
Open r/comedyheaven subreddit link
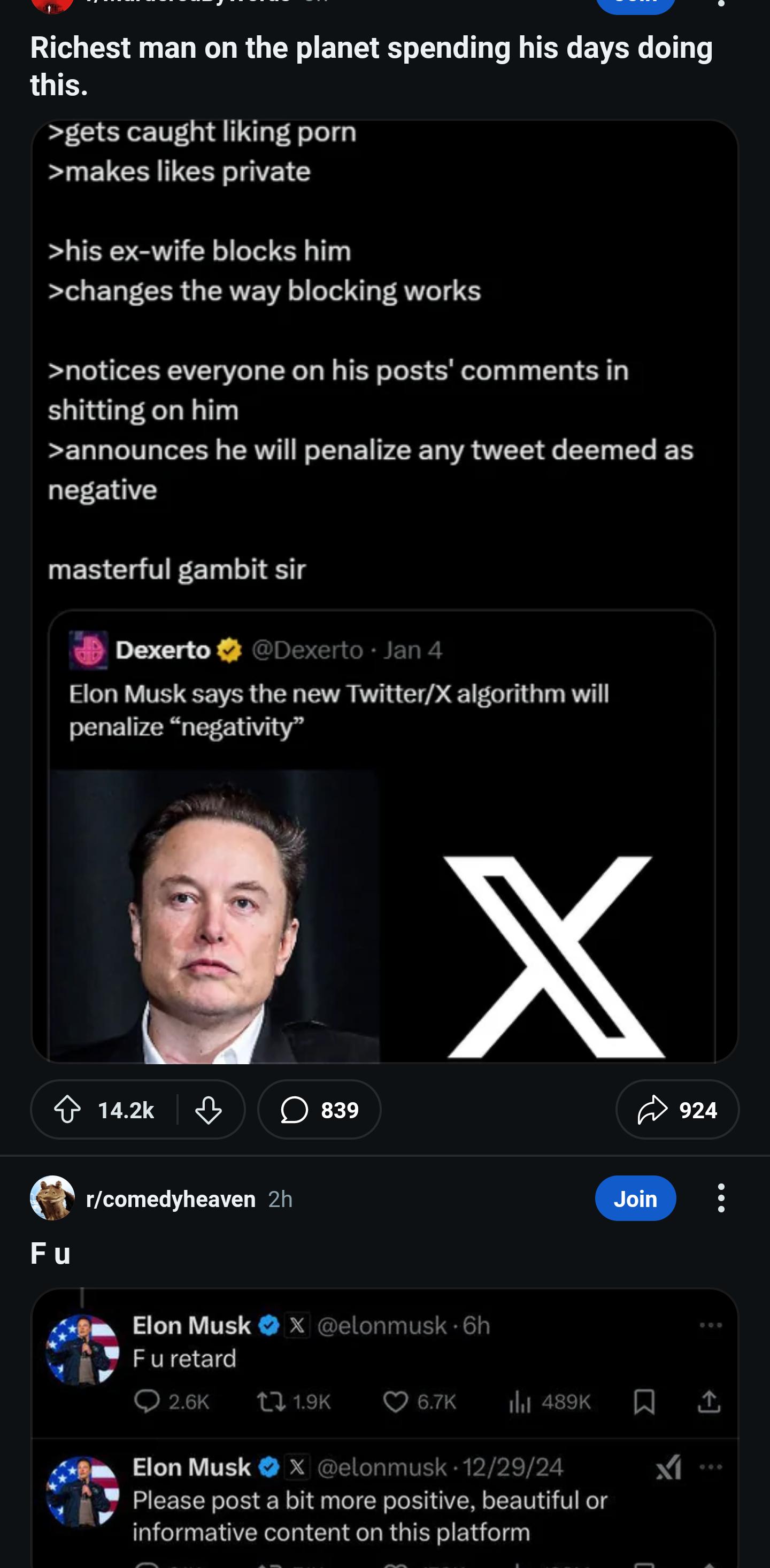coord(171,1198)
